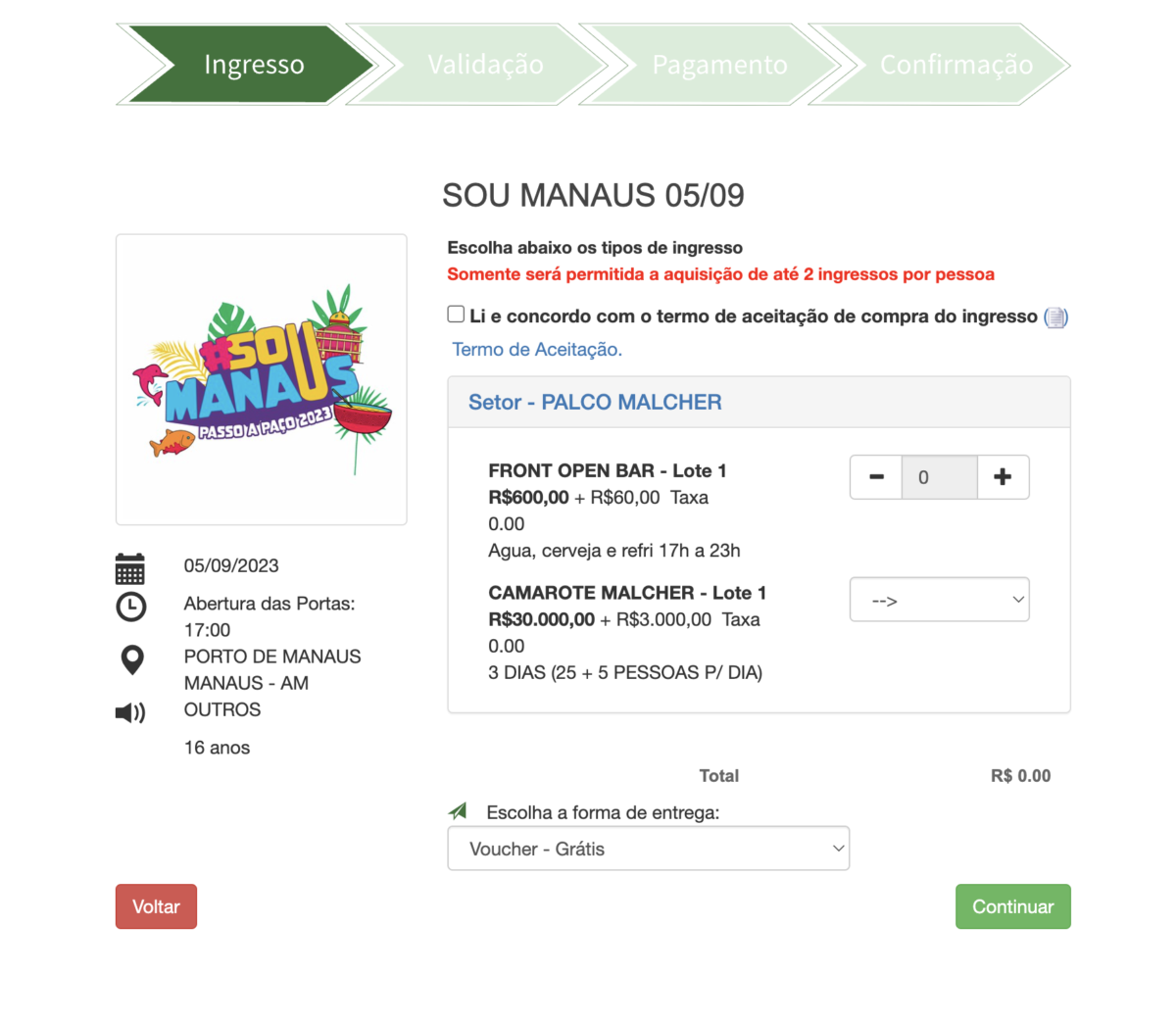Image resolution: width=1176 pixels, height=1022 pixels.
Task: Increase FRONT OPEN BAR ticket quantity
Action: 1003,477
